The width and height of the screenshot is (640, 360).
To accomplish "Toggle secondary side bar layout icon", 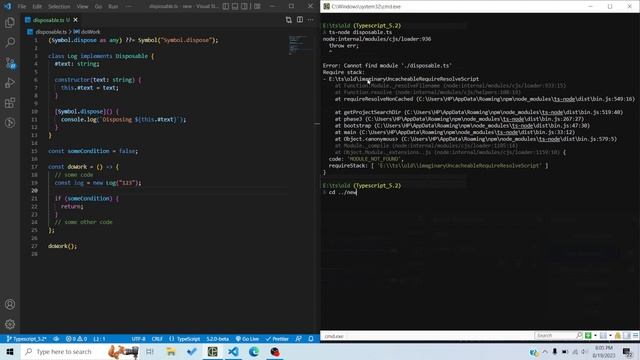I will (244, 7).
